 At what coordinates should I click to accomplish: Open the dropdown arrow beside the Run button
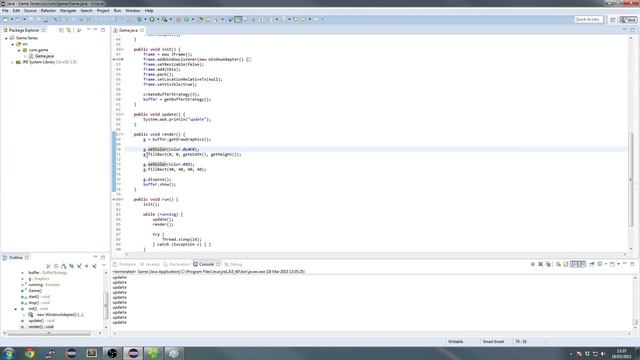[x=158, y=20]
